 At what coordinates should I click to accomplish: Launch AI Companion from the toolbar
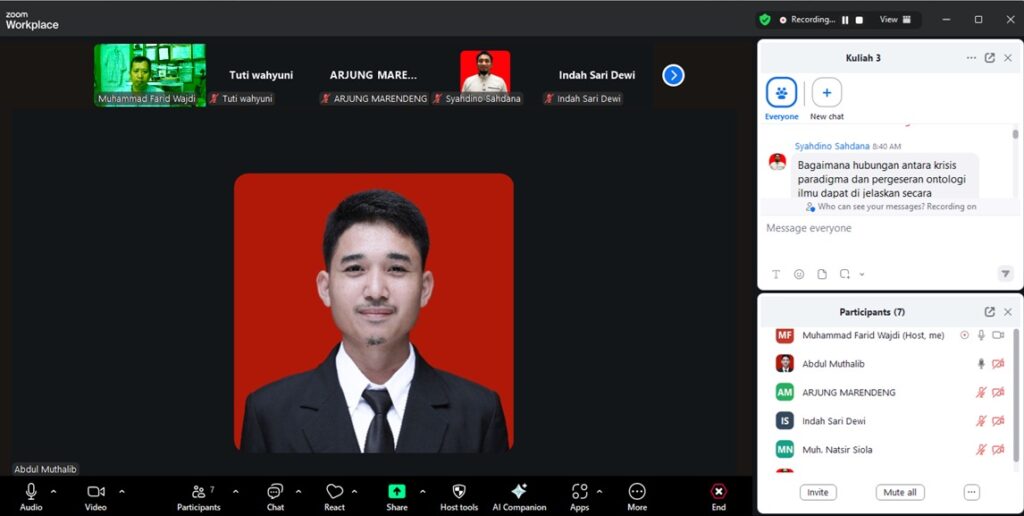519,497
